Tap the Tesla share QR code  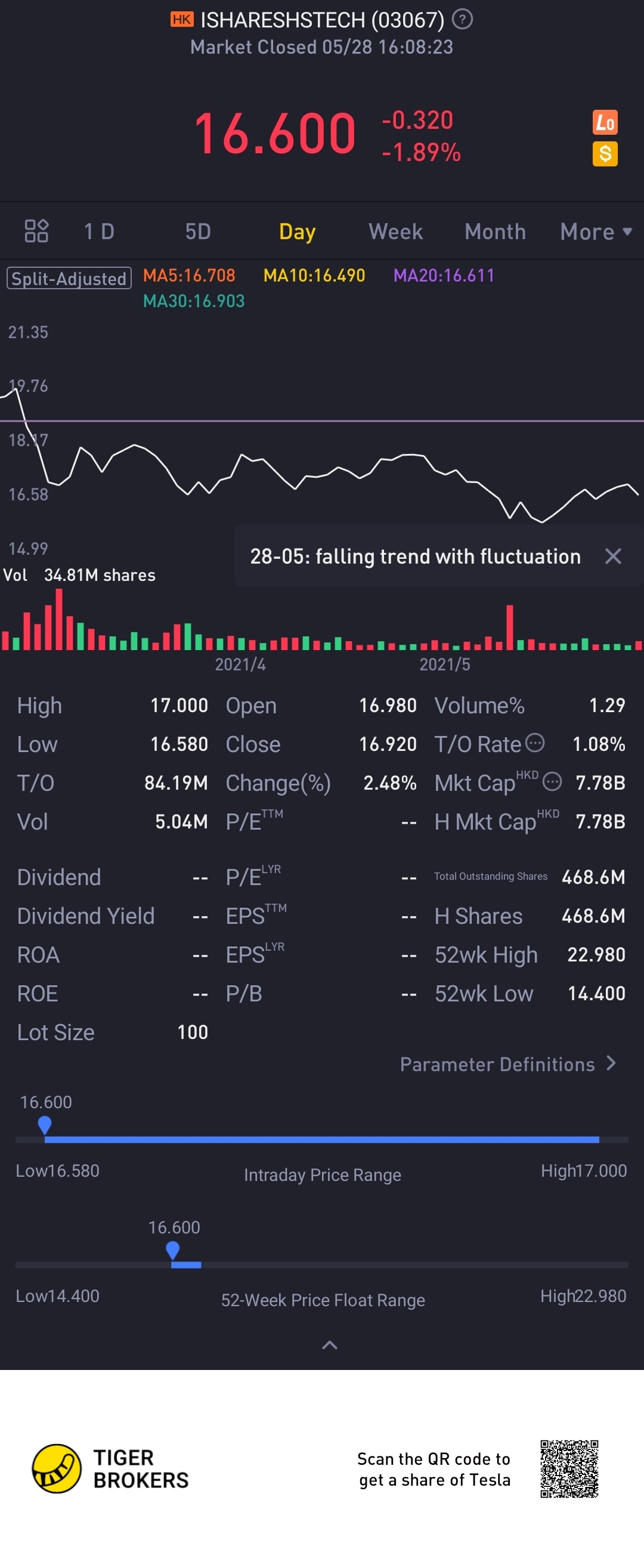tap(569, 1468)
